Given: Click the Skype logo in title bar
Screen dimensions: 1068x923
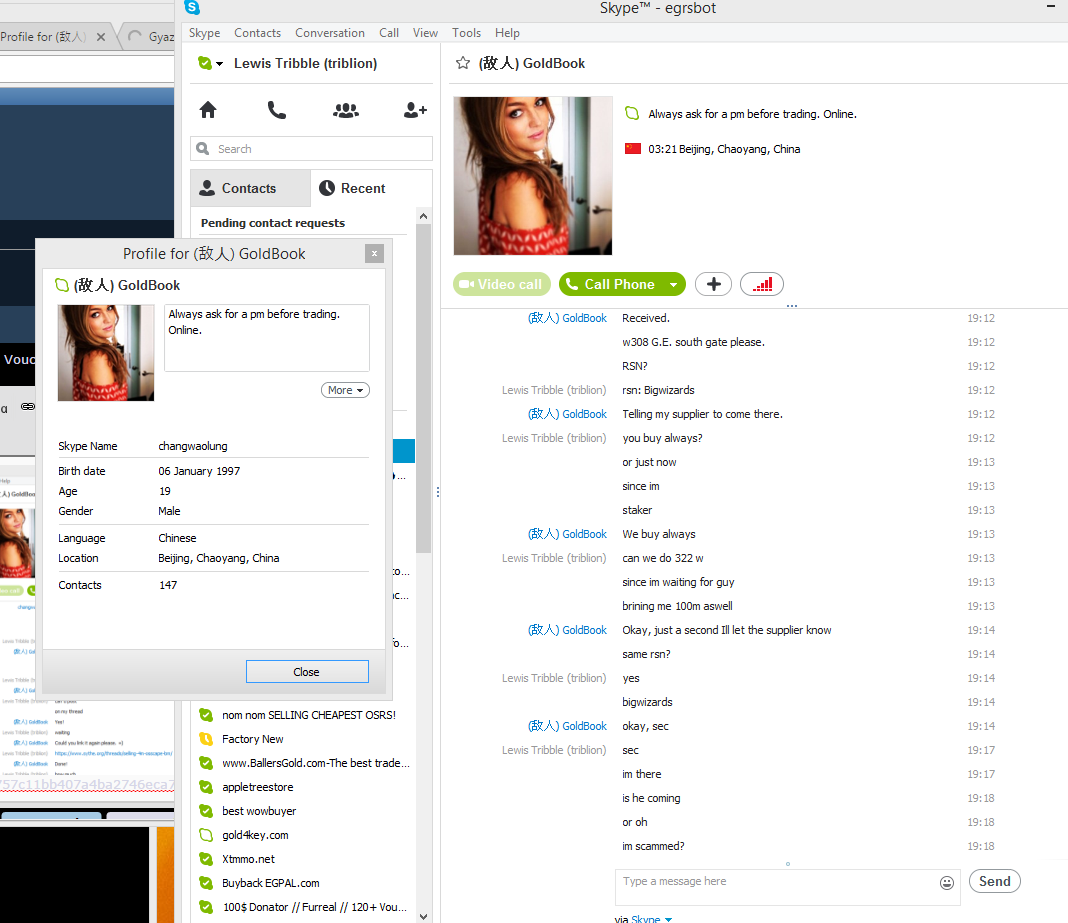Looking at the screenshot, I should point(192,7).
